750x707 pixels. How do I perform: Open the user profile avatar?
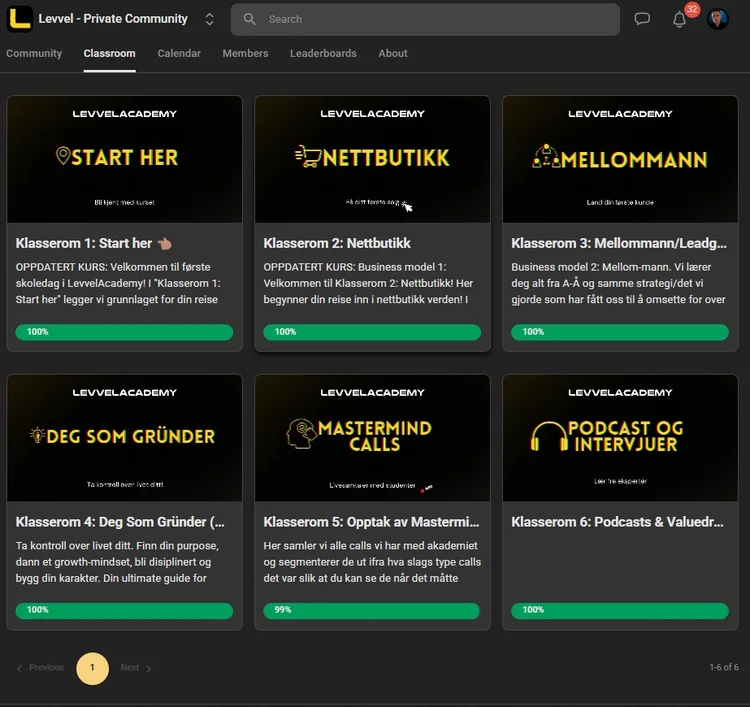coord(717,19)
